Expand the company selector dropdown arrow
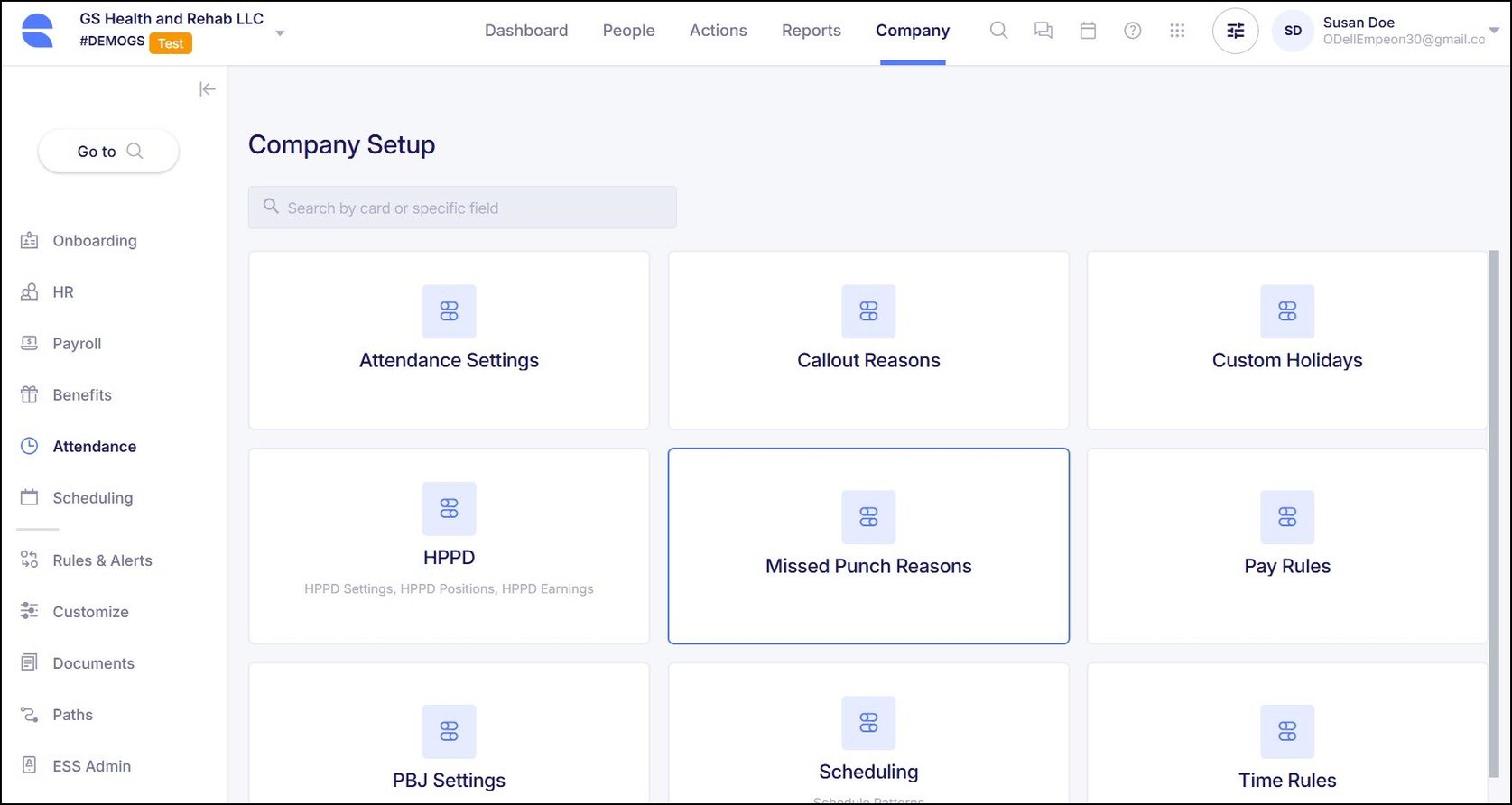 (x=280, y=33)
